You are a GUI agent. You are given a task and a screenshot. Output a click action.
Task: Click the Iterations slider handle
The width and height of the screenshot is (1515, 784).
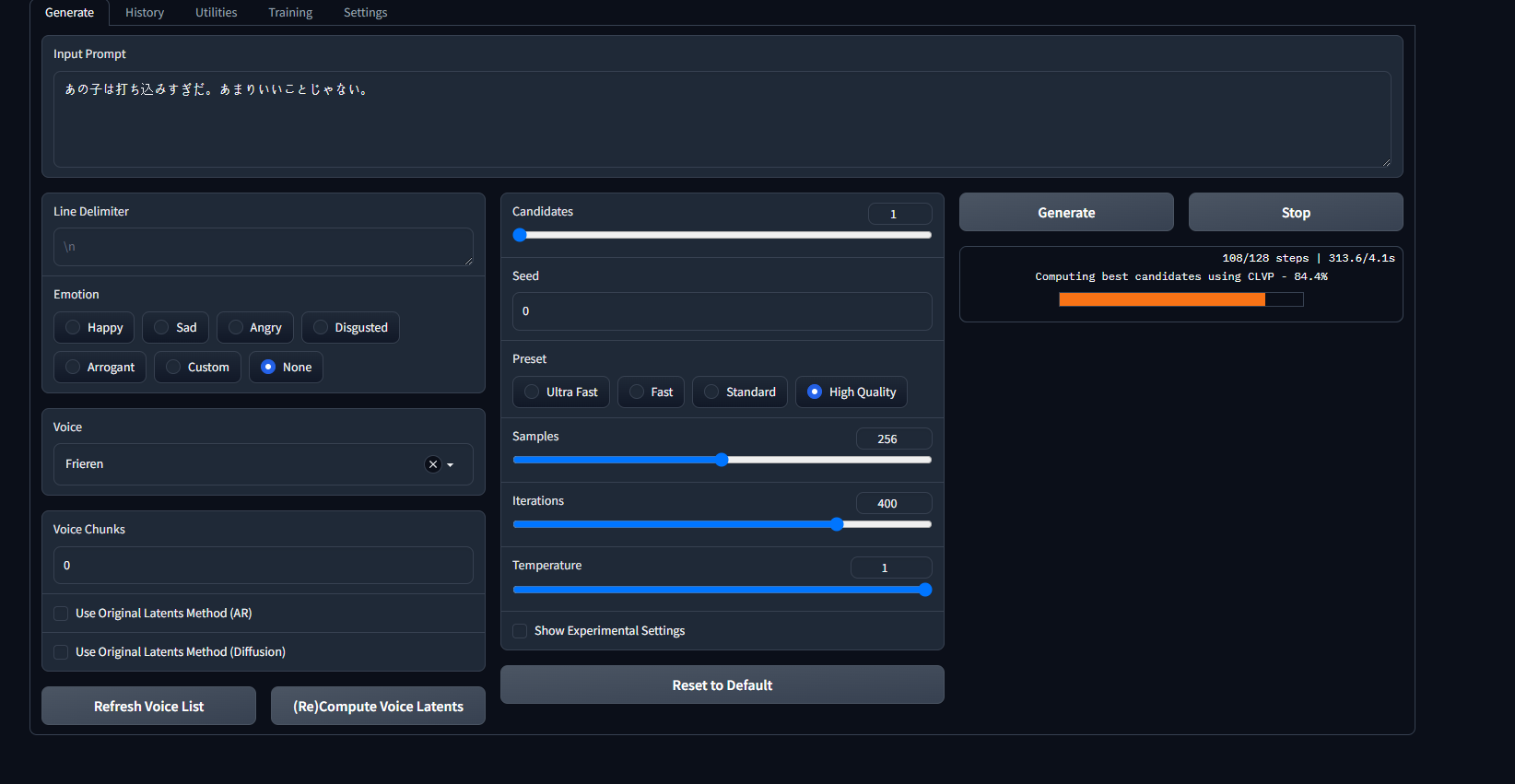837,524
